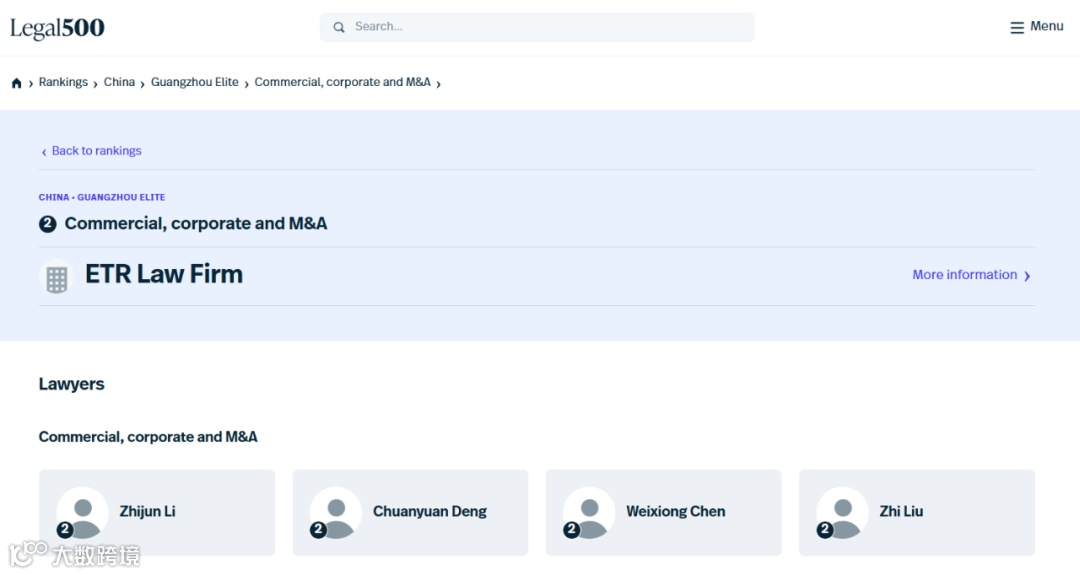This screenshot has width=1080, height=575.
Task: Open the Zhi Liu lawyer card
Action: pyautogui.click(x=917, y=513)
